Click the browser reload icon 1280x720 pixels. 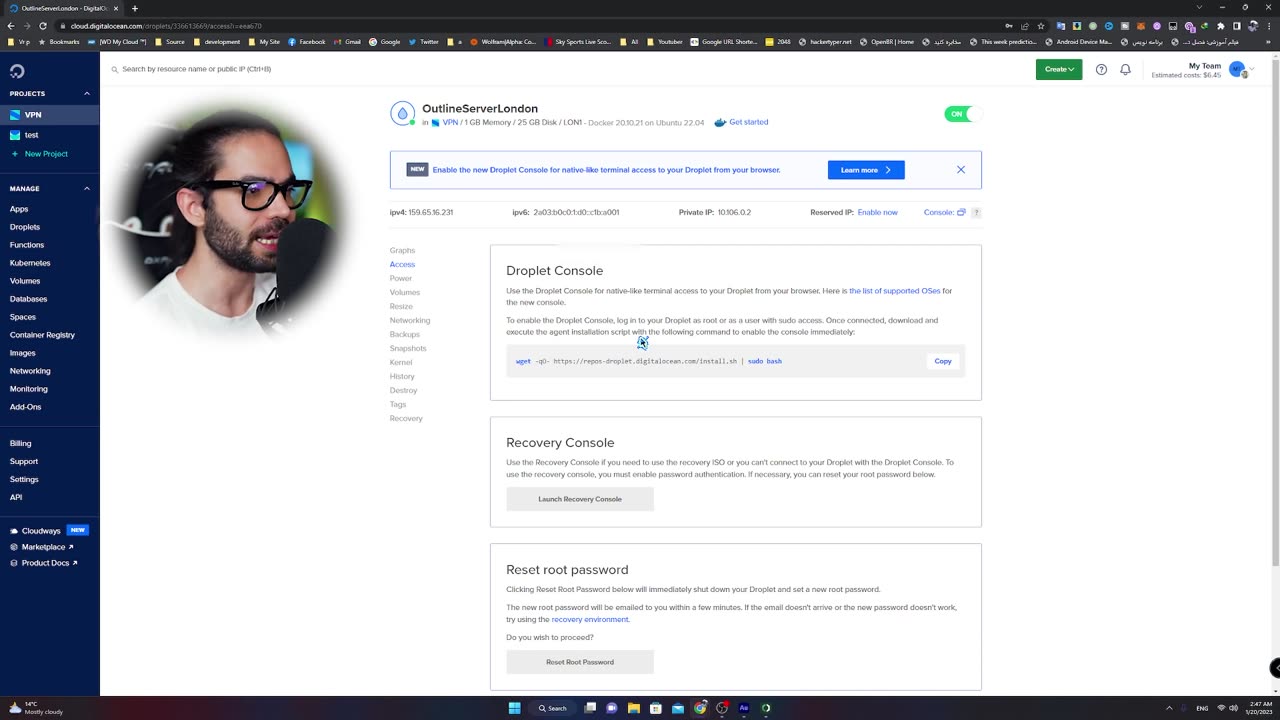tap(42, 26)
